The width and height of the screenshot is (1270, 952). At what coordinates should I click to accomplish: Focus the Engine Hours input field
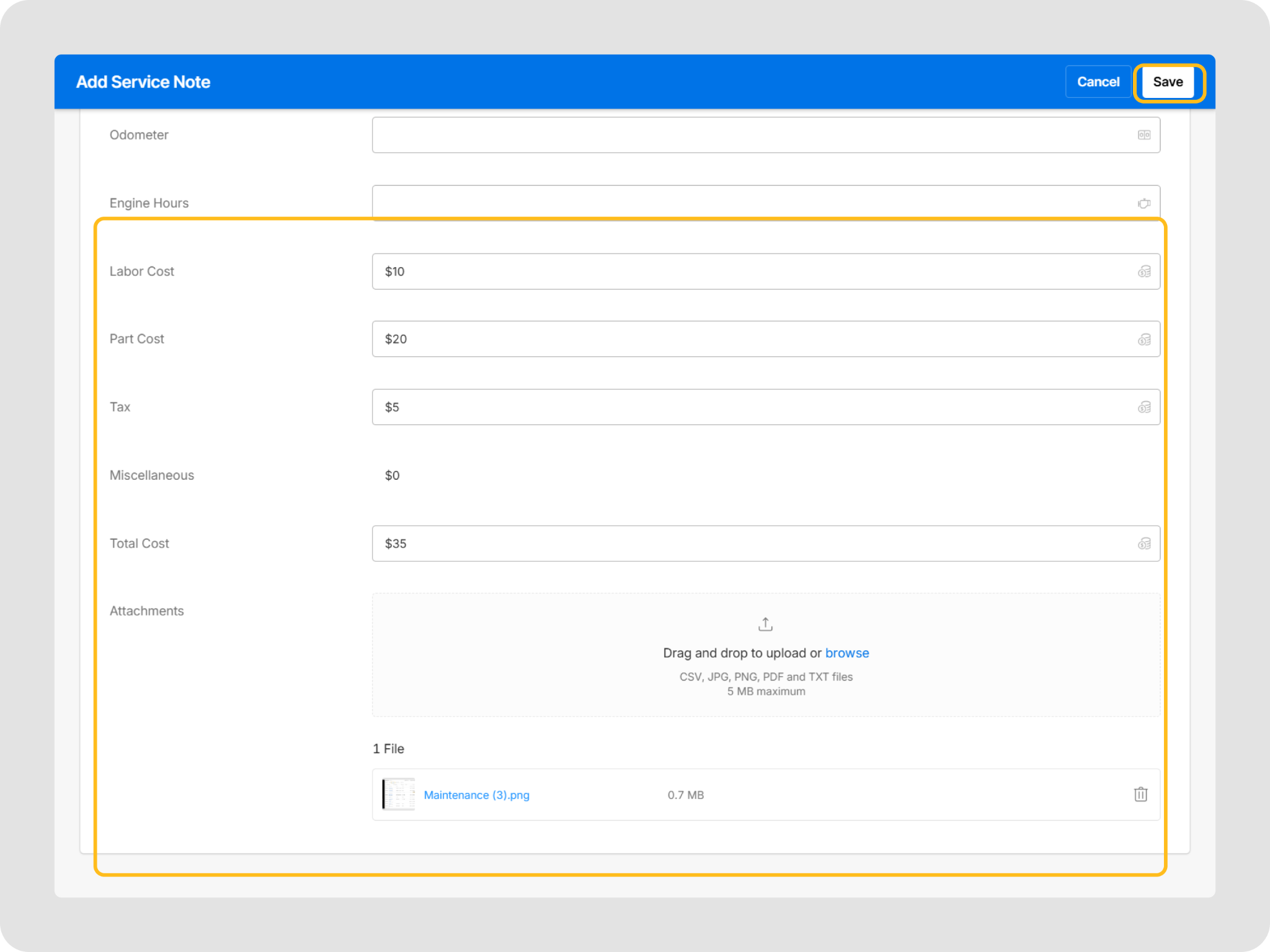[744, 202]
